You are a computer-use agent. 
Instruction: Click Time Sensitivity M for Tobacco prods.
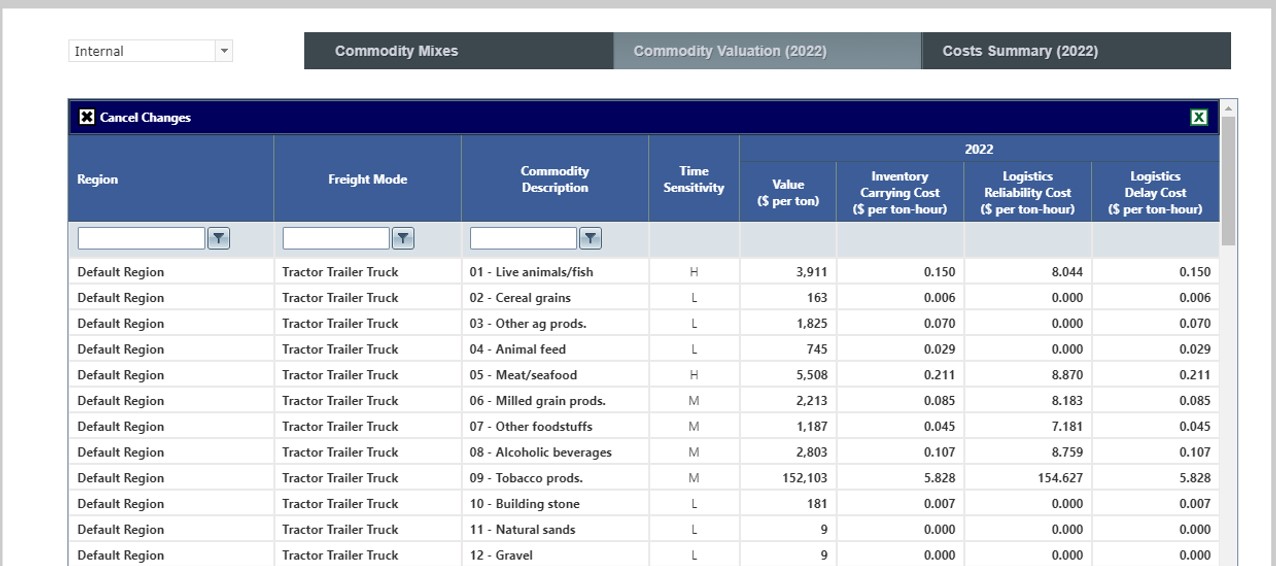[x=694, y=478]
